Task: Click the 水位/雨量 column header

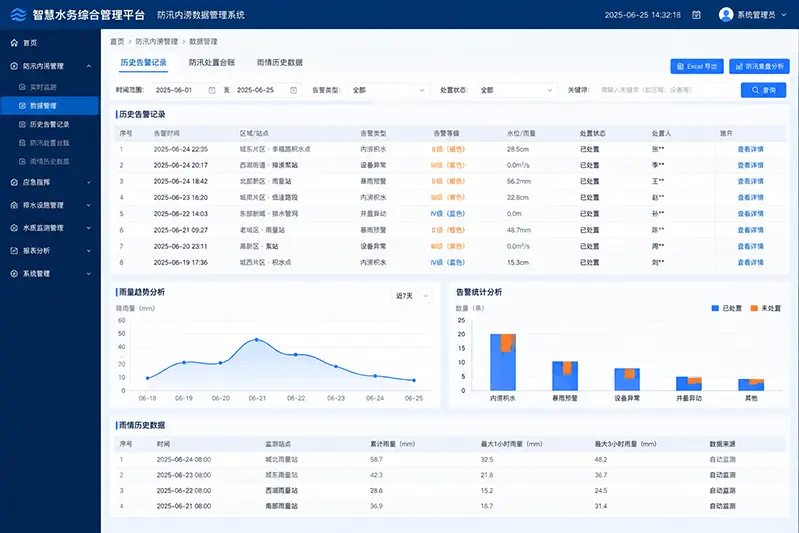Action: [x=521, y=134]
